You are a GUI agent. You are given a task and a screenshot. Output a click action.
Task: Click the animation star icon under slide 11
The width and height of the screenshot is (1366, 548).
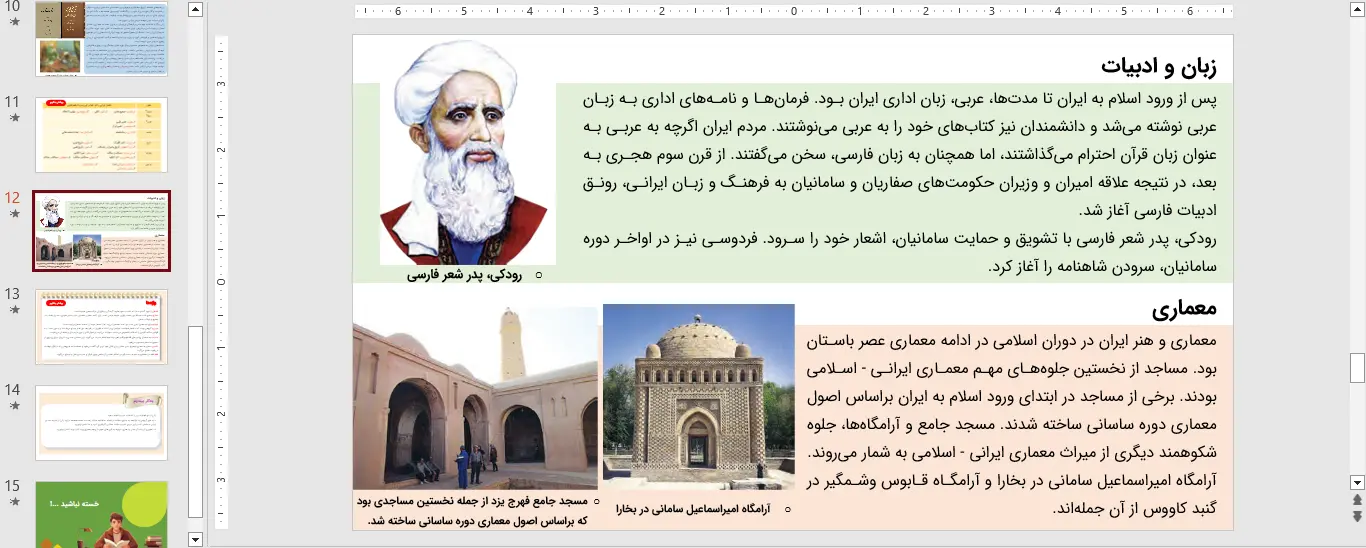tap(14, 117)
